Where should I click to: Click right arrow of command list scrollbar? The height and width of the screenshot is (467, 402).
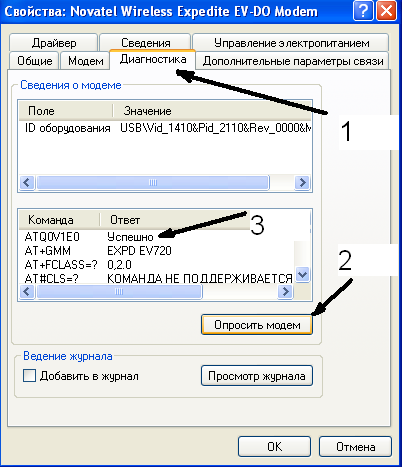click(285, 292)
